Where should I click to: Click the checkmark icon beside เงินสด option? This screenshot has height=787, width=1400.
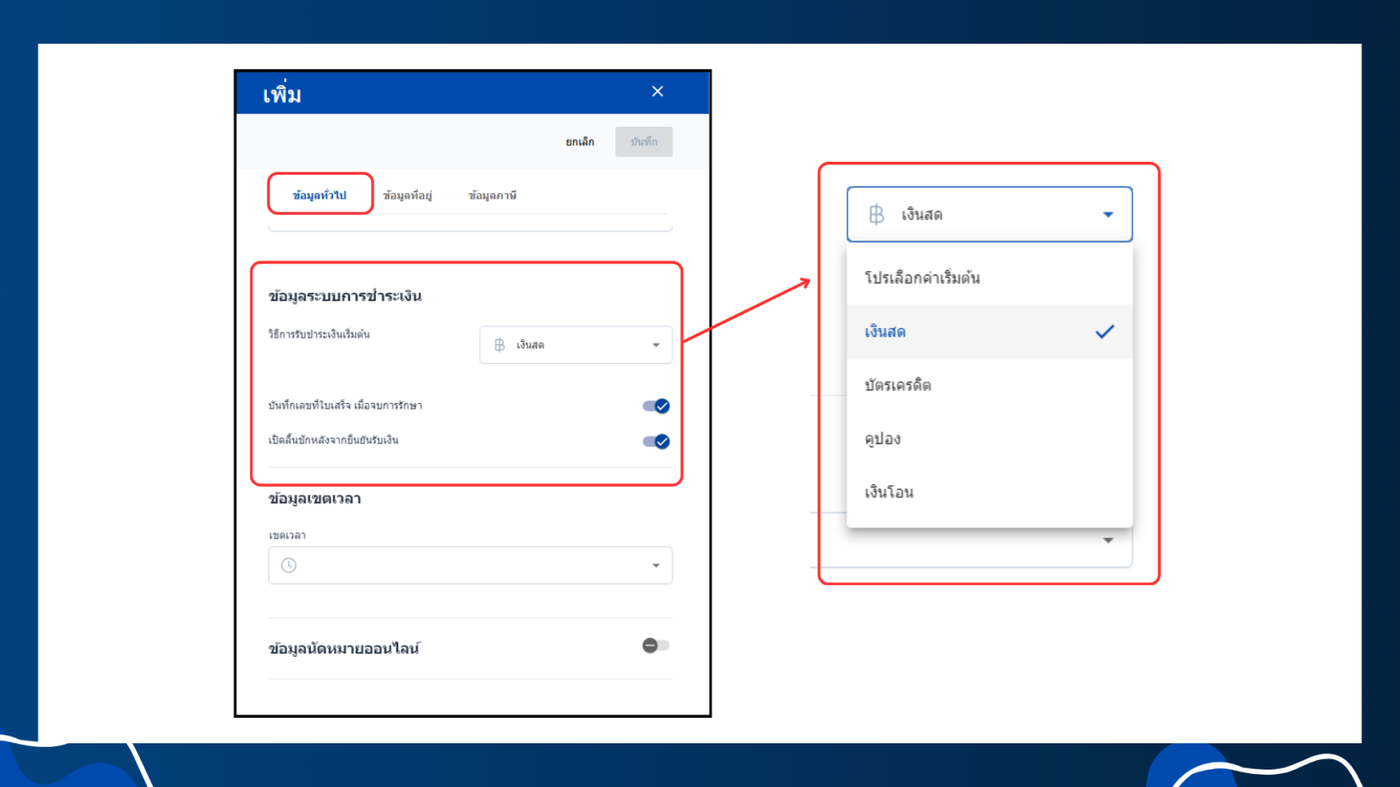click(1104, 331)
